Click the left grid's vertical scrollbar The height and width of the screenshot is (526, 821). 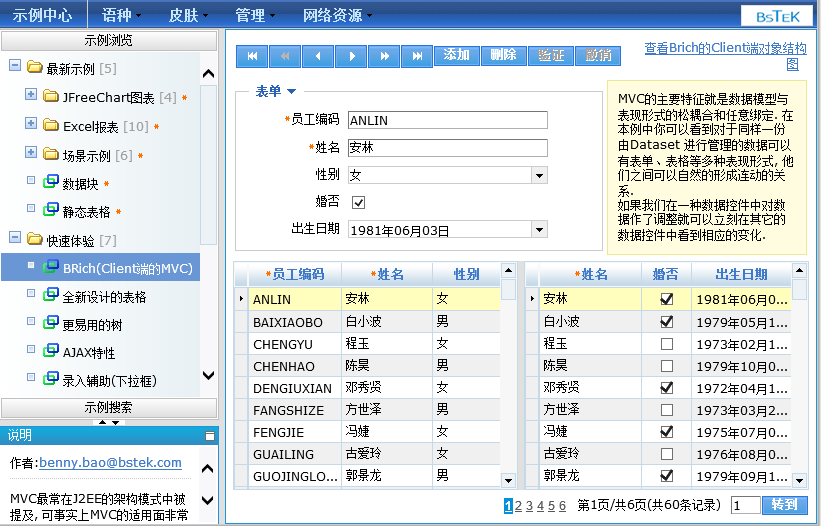[x=508, y=380]
